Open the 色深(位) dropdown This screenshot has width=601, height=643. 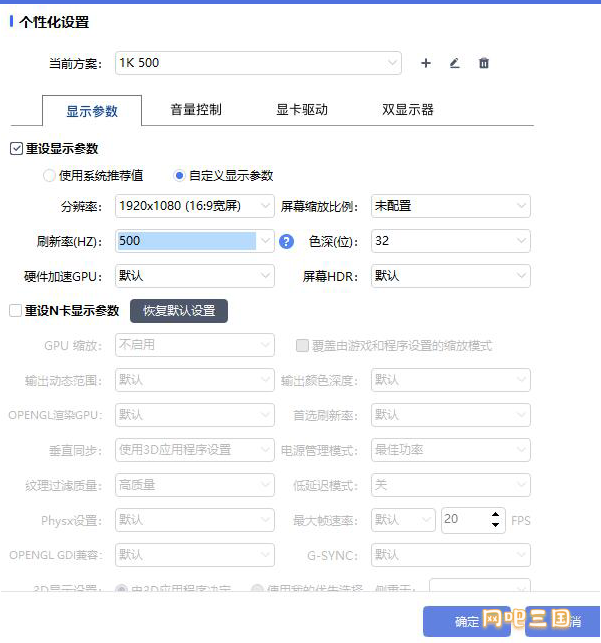click(x=451, y=241)
